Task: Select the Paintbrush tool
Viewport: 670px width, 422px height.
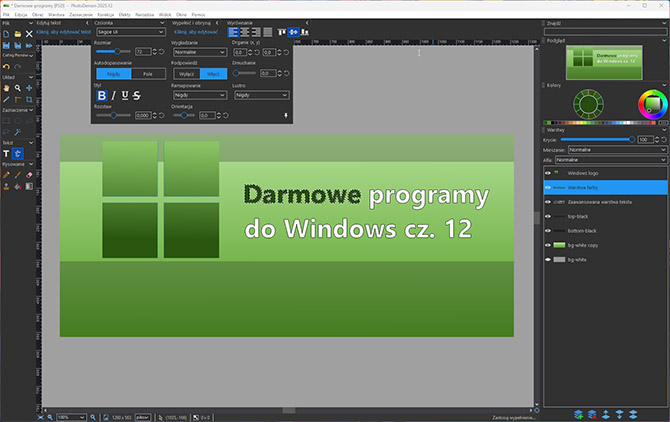Action: (18, 175)
